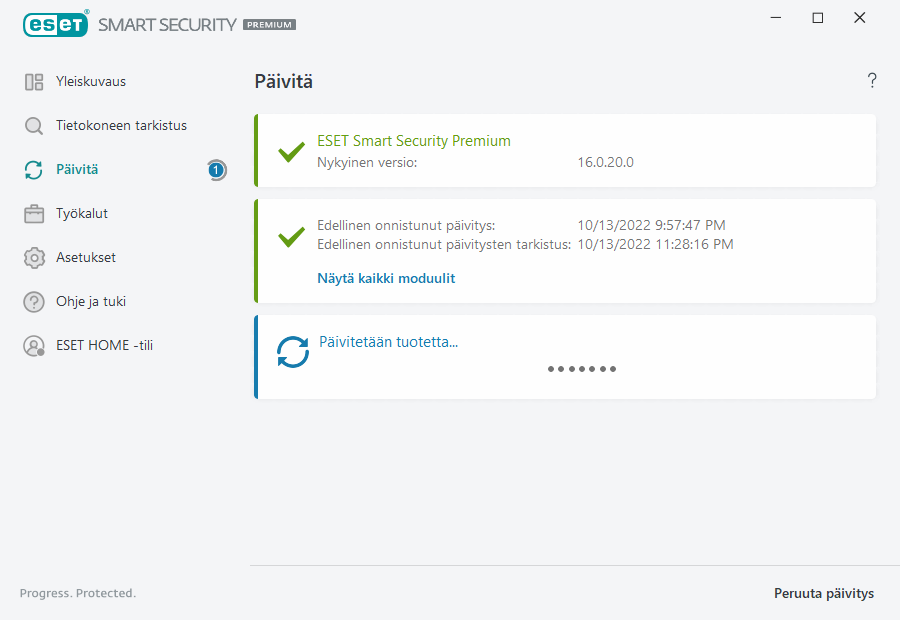Select Työkalut in the sidebar

click(82, 214)
